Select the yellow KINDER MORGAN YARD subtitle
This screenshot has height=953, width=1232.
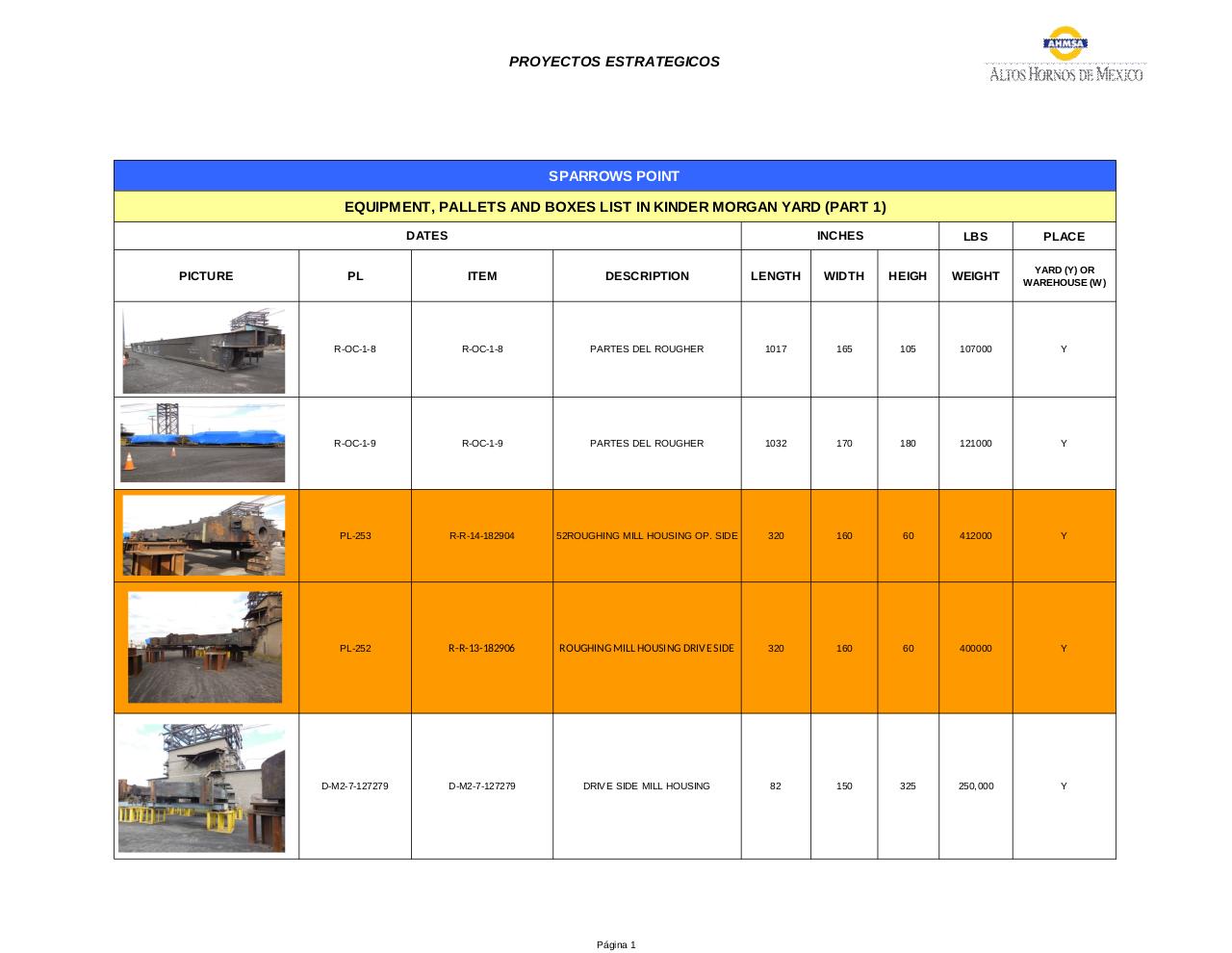click(x=615, y=206)
